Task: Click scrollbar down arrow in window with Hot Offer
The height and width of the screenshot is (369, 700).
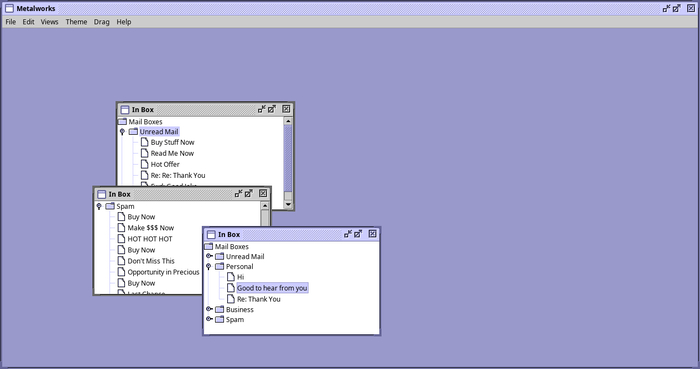Action: (x=288, y=204)
